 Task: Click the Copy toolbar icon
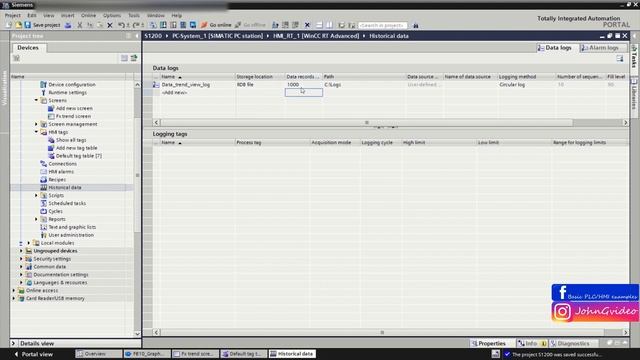[x=90, y=25]
